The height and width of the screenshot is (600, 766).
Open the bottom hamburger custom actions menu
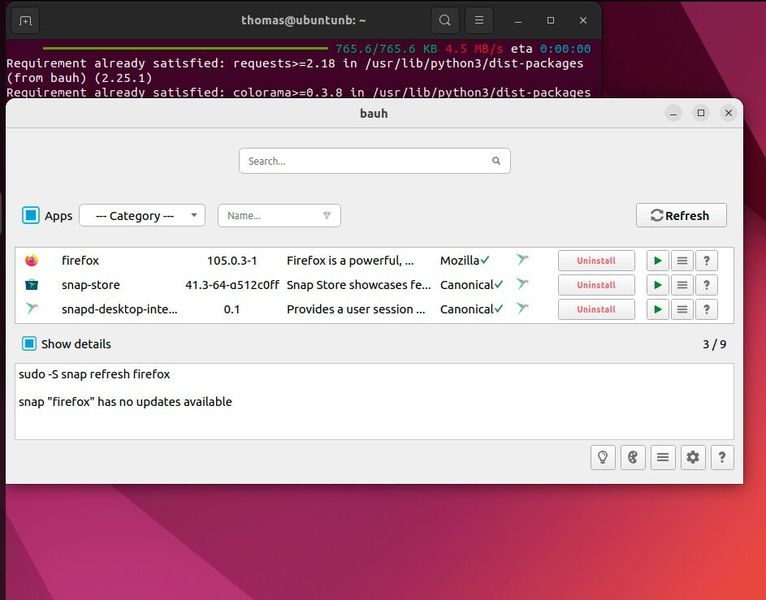662,457
